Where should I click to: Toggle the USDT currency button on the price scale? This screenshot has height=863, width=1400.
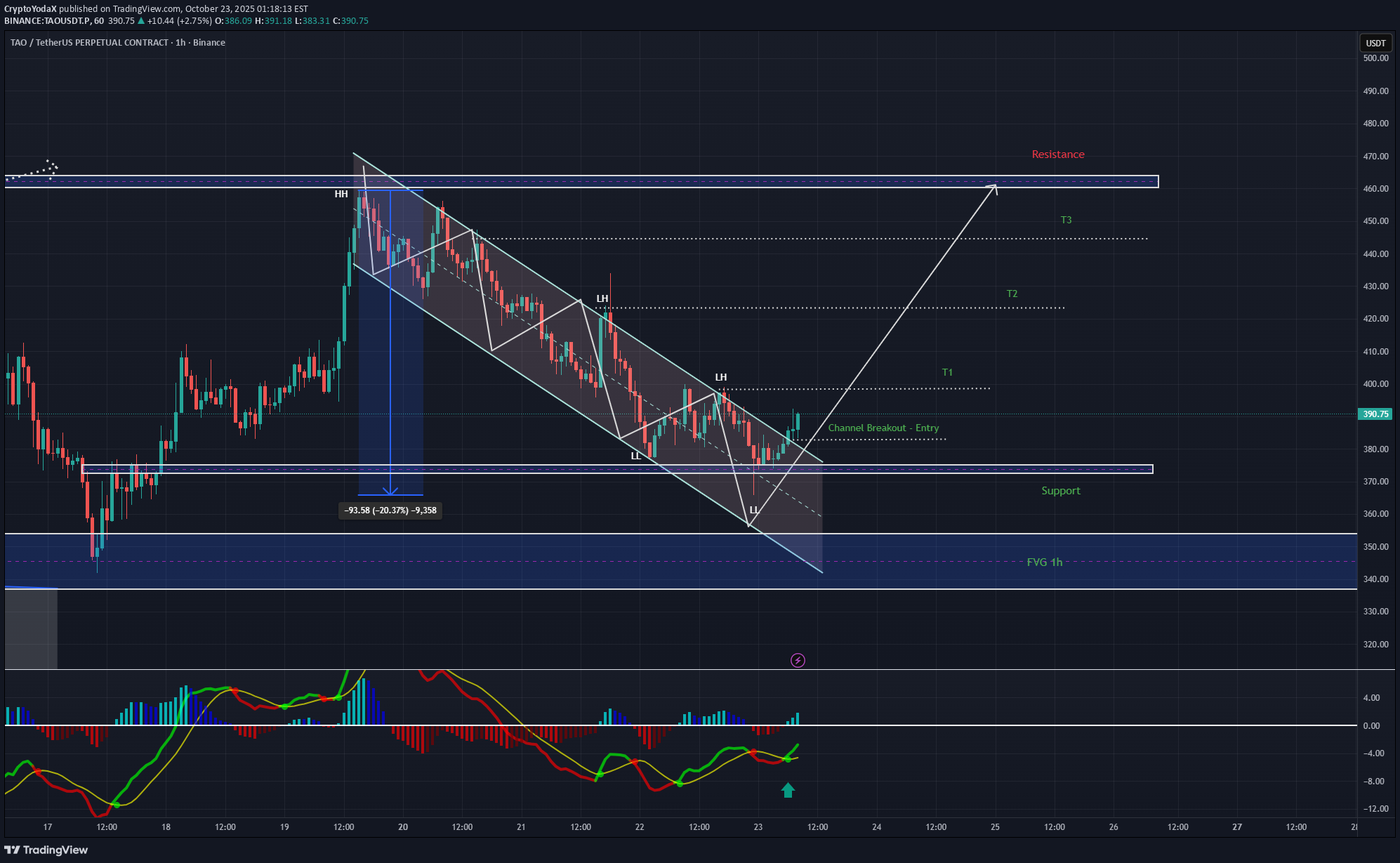coord(1375,43)
